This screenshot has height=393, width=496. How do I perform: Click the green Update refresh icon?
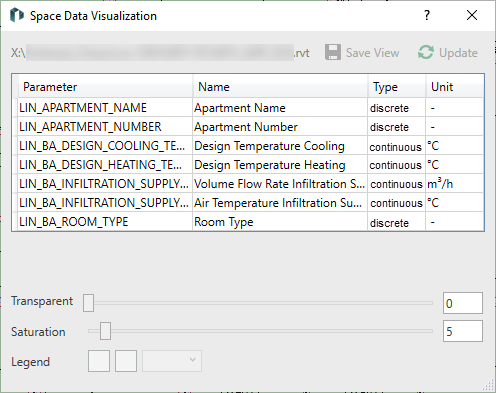click(x=426, y=52)
